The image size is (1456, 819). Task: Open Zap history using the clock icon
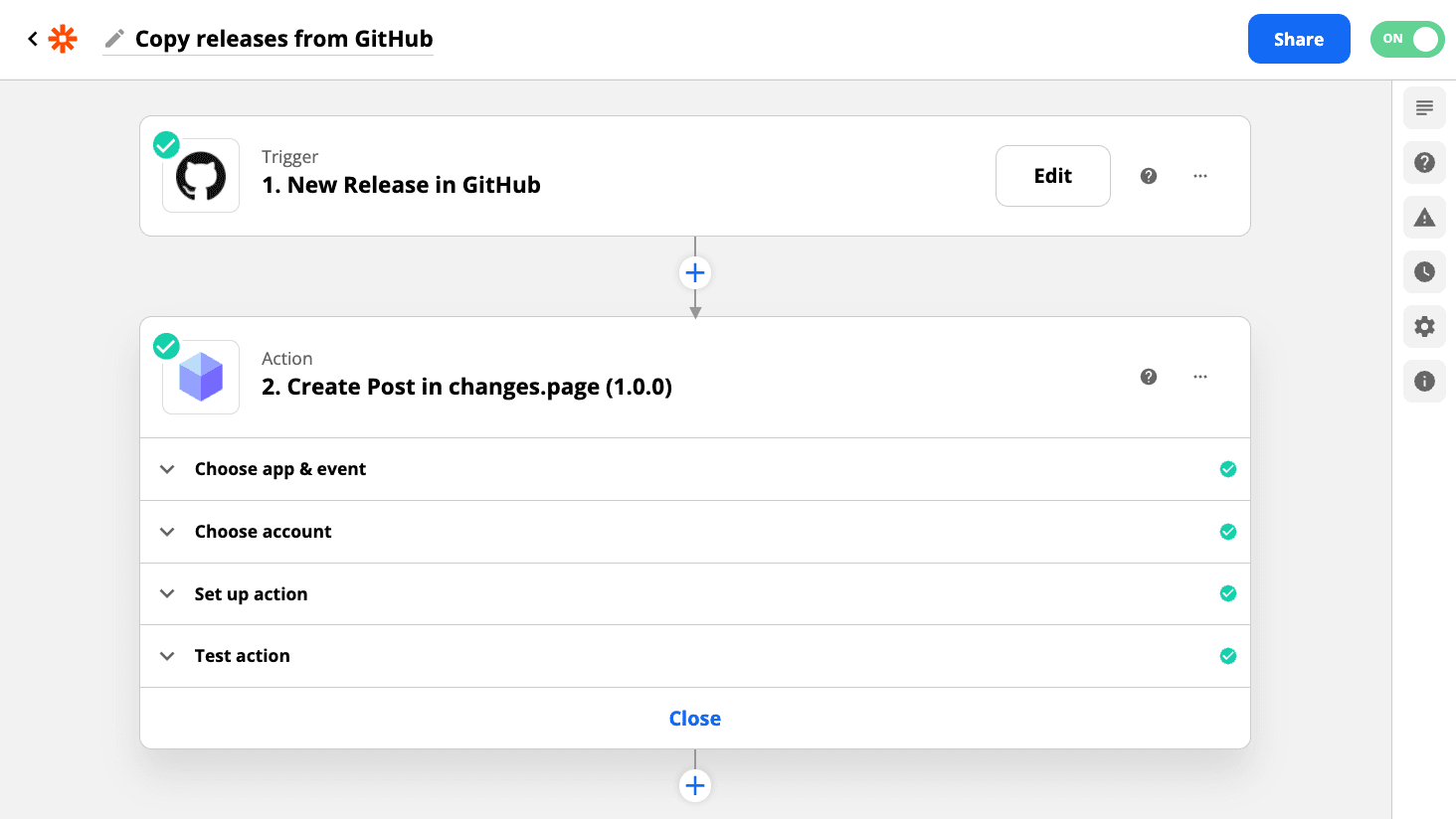1423,271
